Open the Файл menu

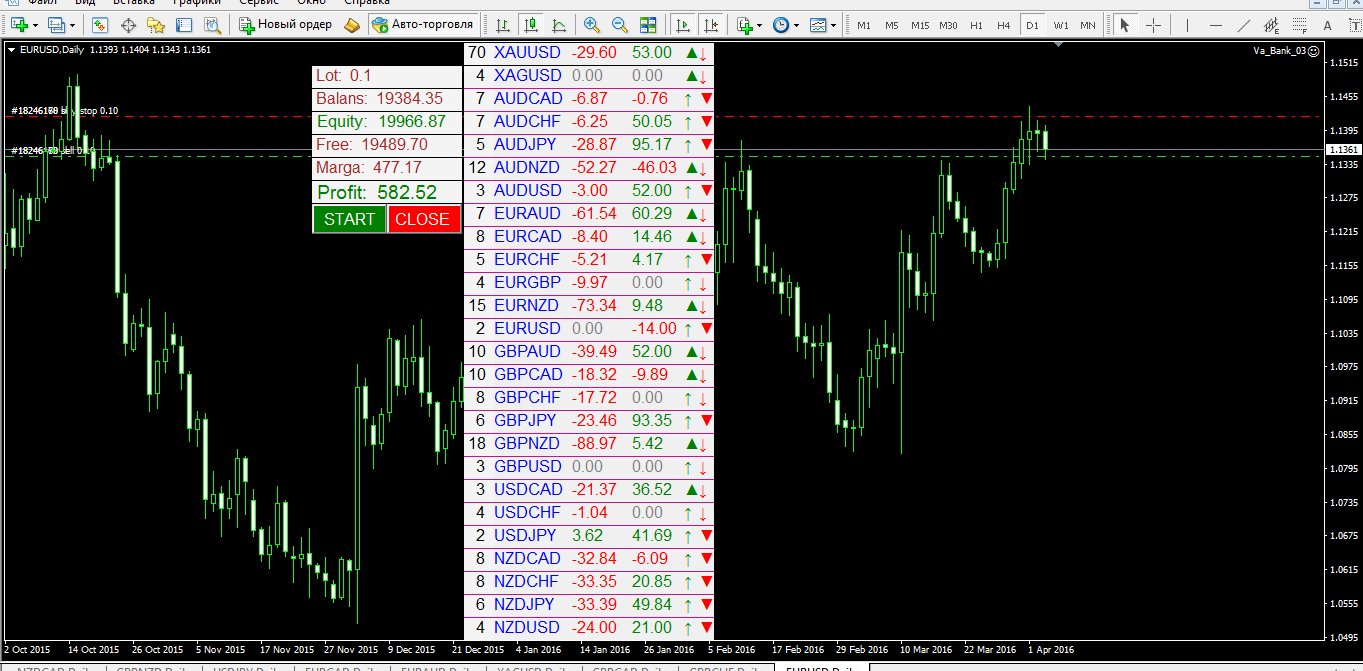tap(43, 3)
